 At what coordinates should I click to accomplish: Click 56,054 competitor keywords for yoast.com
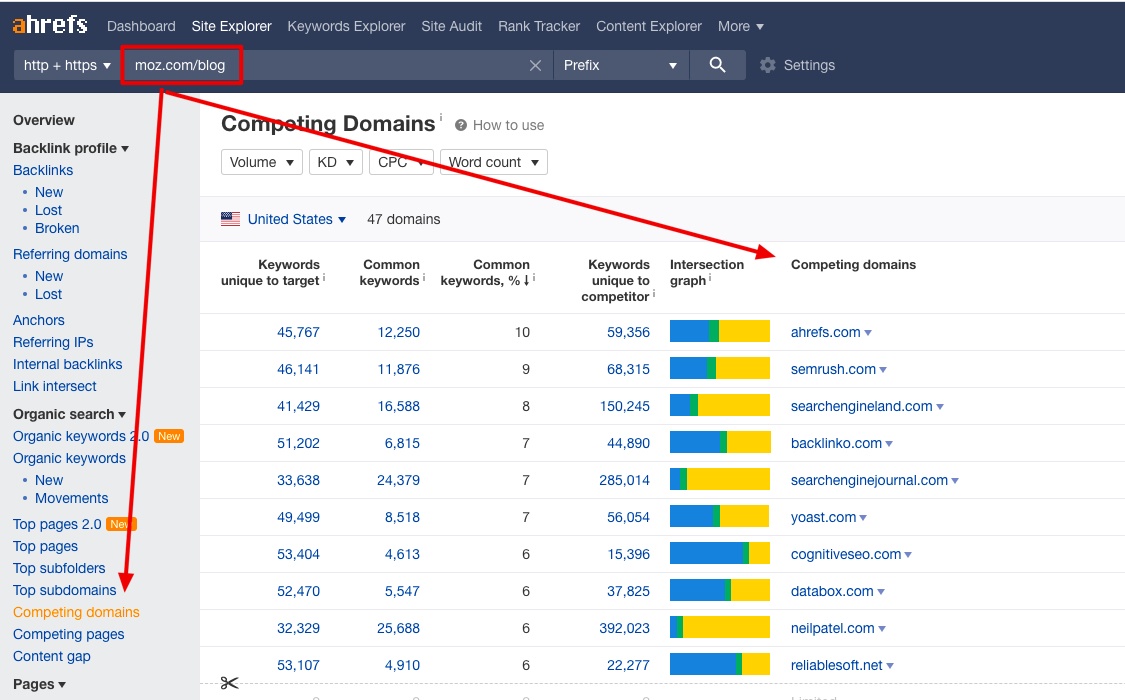click(629, 518)
